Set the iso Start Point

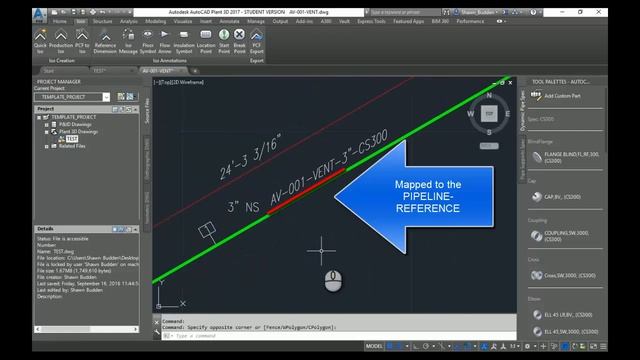click(224, 41)
